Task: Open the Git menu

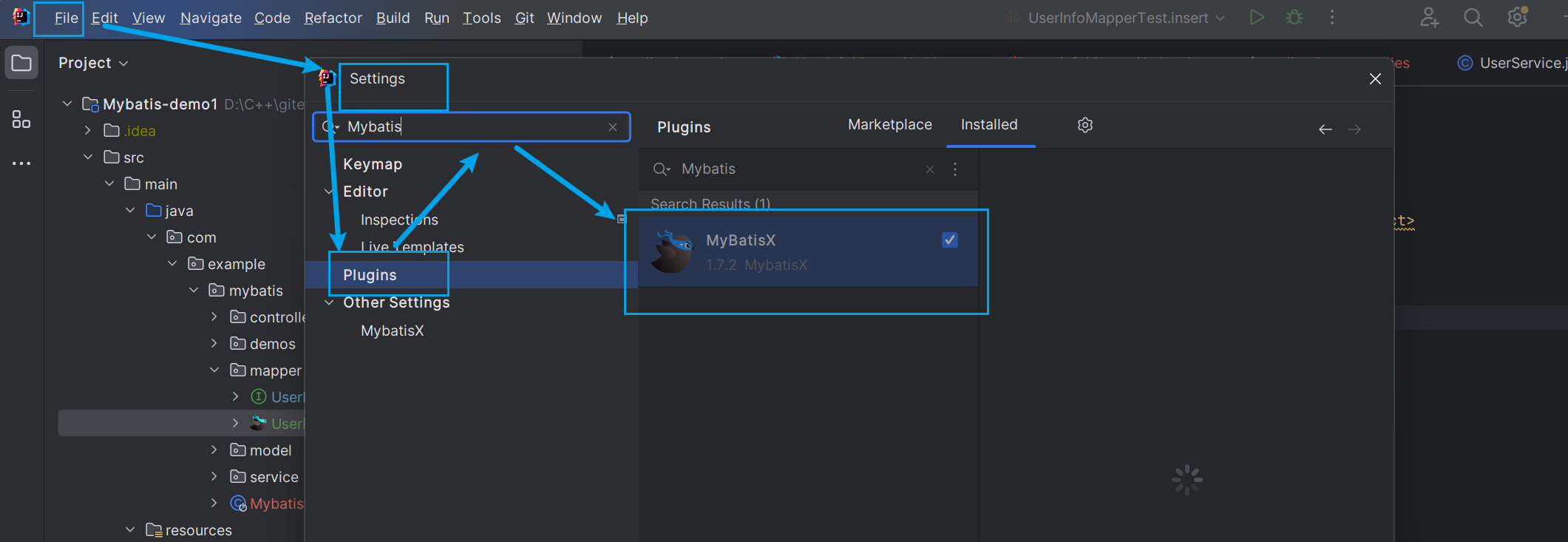Action: click(x=525, y=18)
